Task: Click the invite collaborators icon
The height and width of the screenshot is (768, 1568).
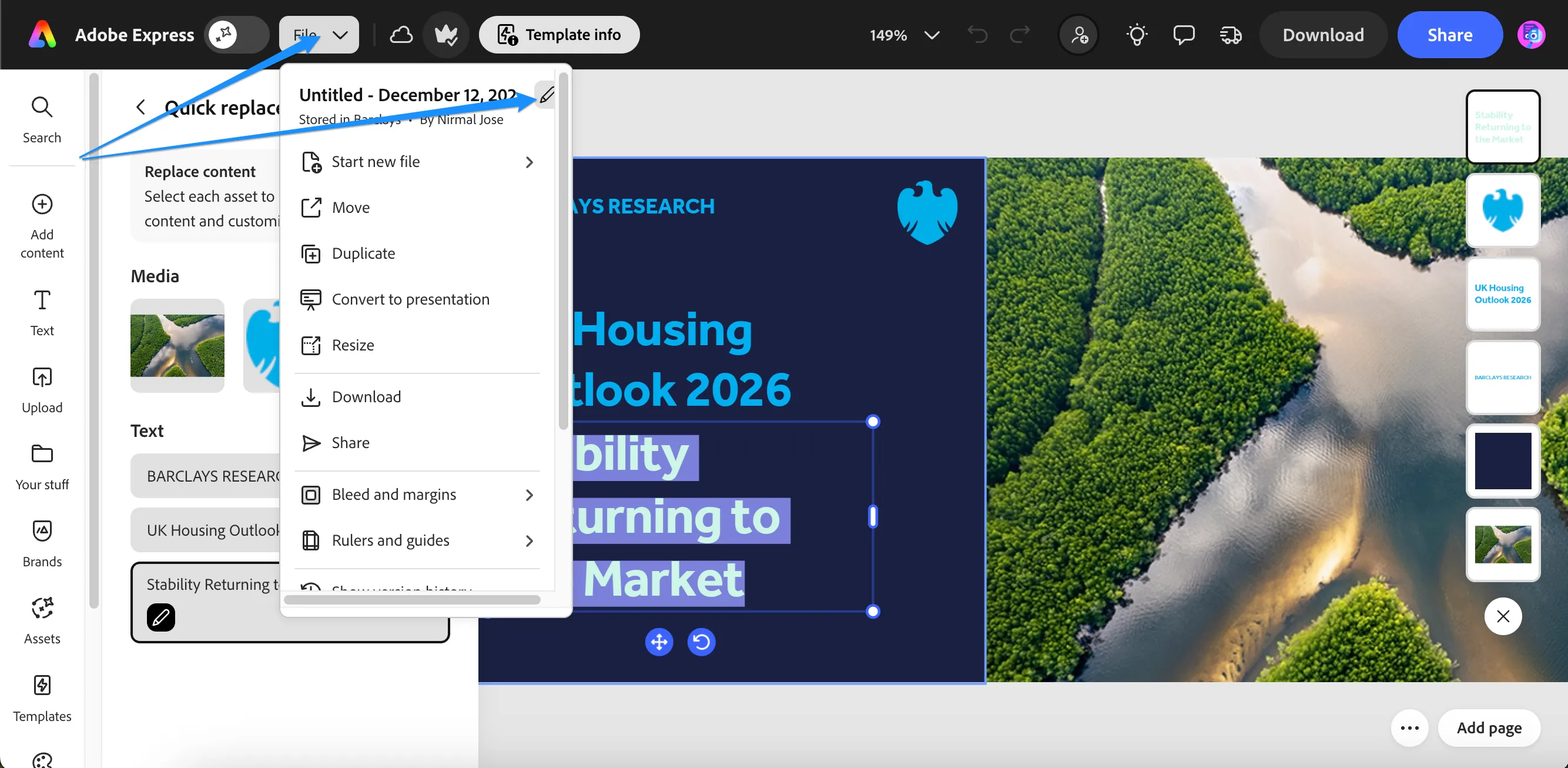Action: (1078, 35)
